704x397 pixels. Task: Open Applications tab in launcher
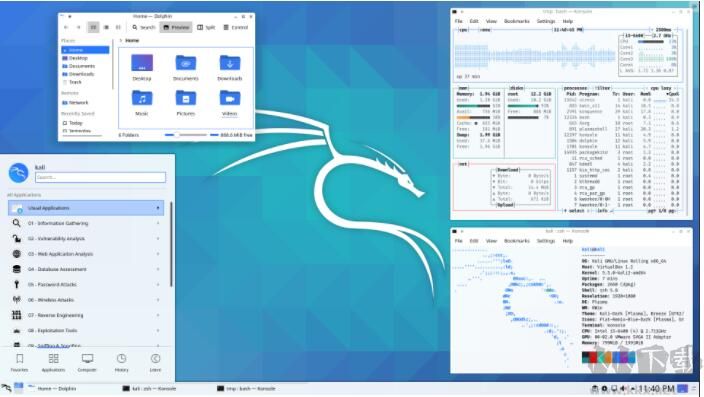click(53, 363)
